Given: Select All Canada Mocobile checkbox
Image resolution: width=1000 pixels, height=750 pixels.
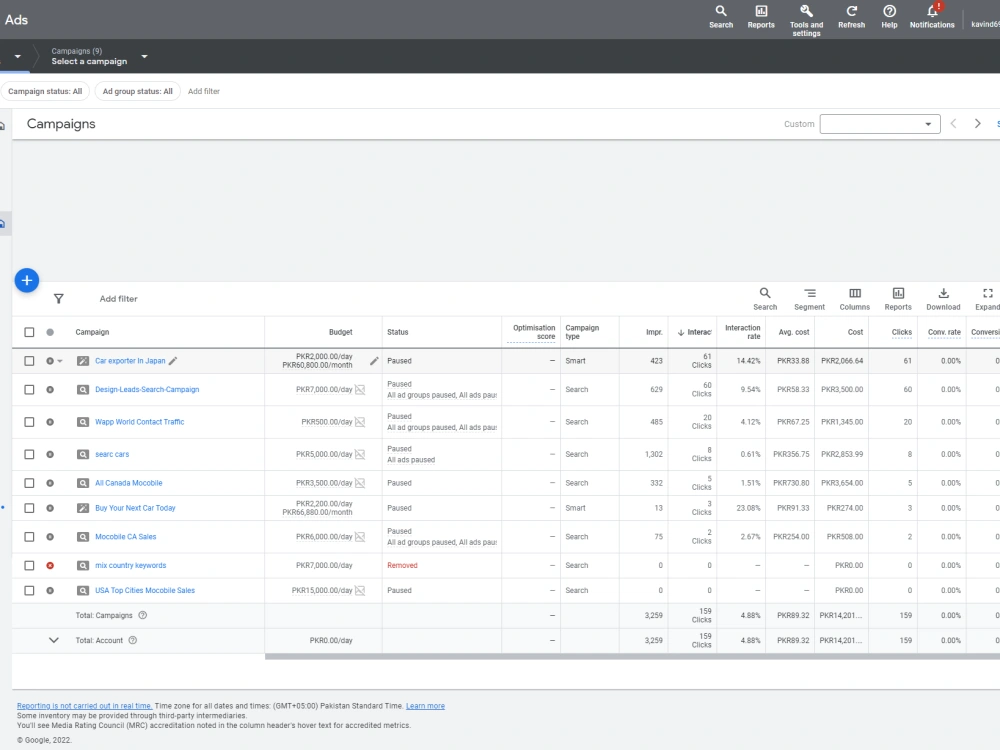Looking at the screenshot, I should [x=29, y=483].
